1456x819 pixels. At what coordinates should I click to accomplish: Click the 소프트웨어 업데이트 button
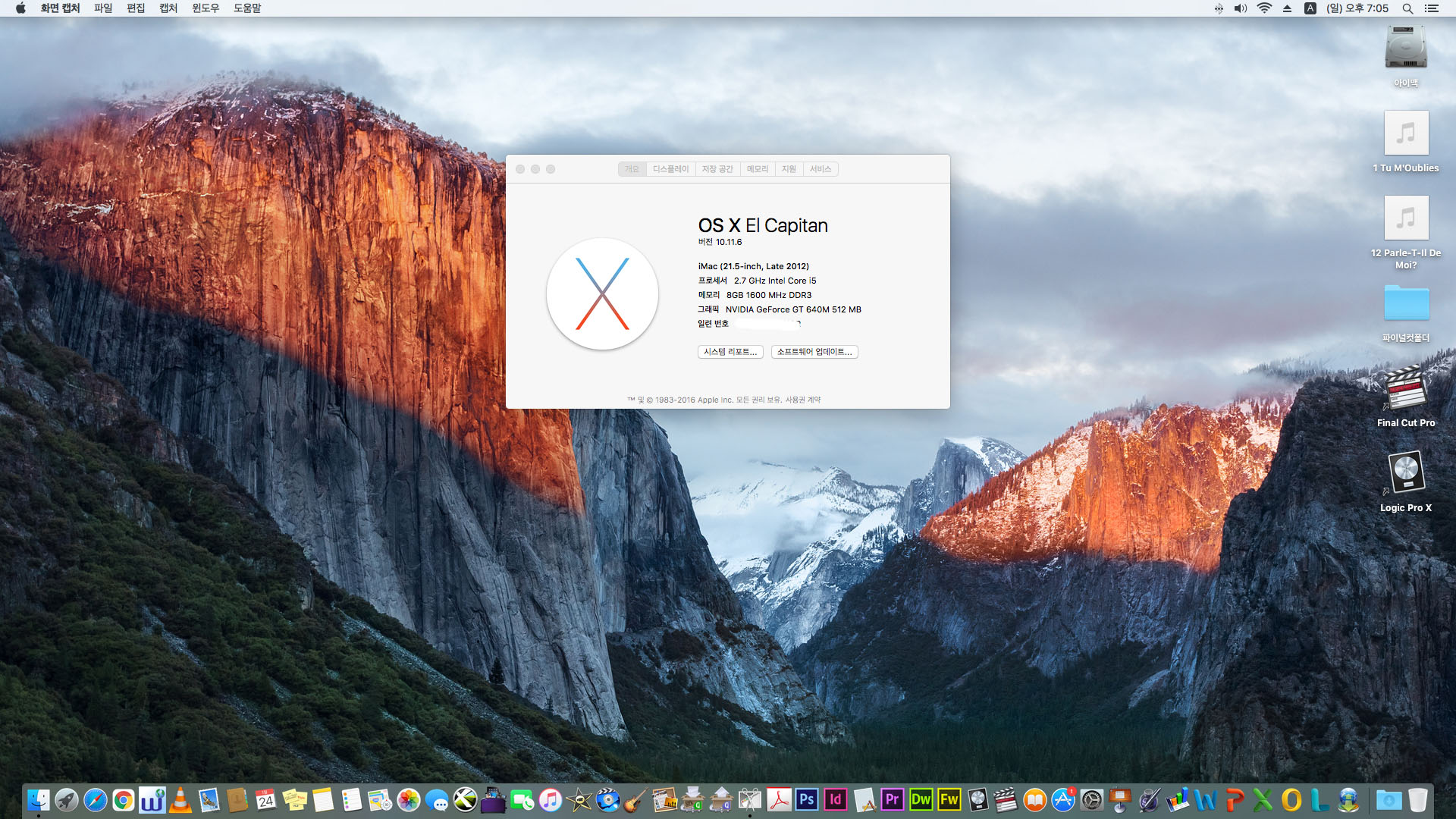[x=814, y=352]
